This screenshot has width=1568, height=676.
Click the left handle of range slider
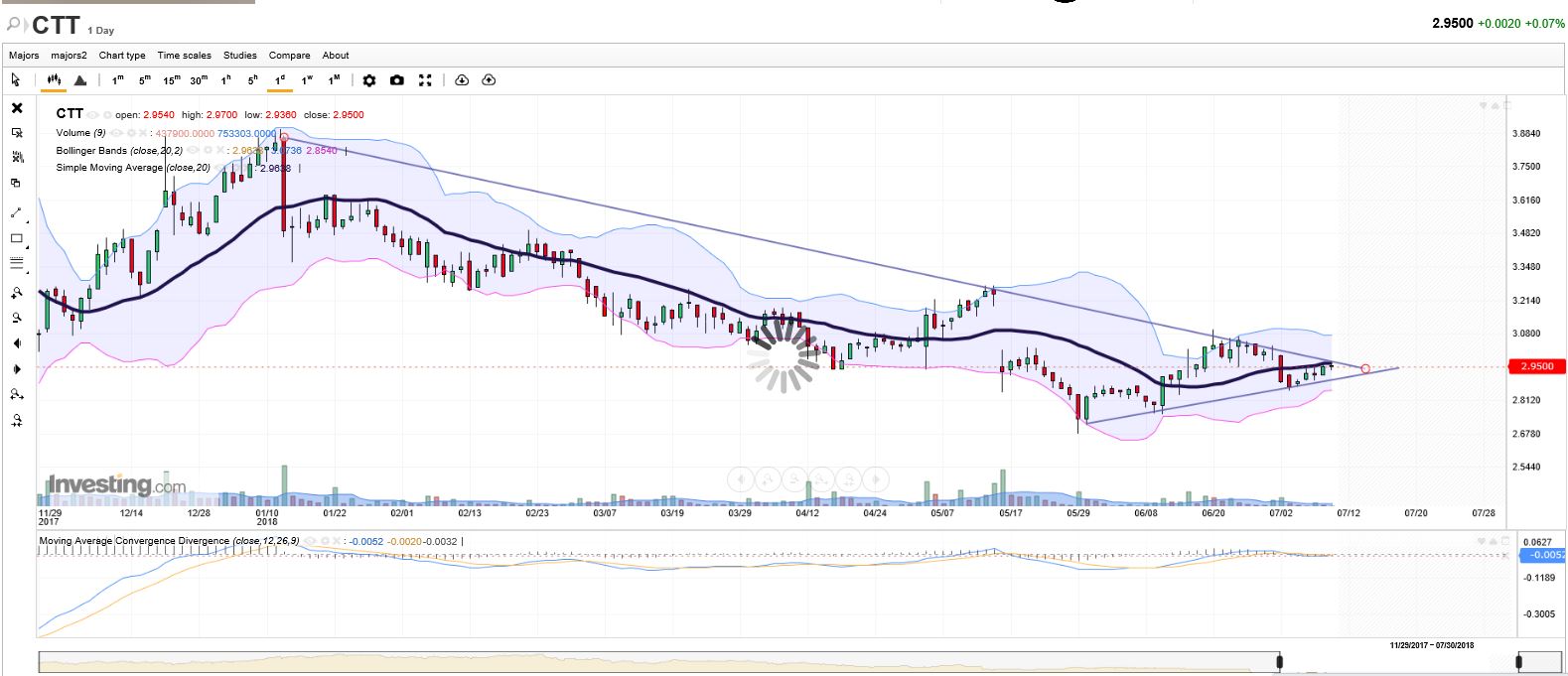[1279, 661]
